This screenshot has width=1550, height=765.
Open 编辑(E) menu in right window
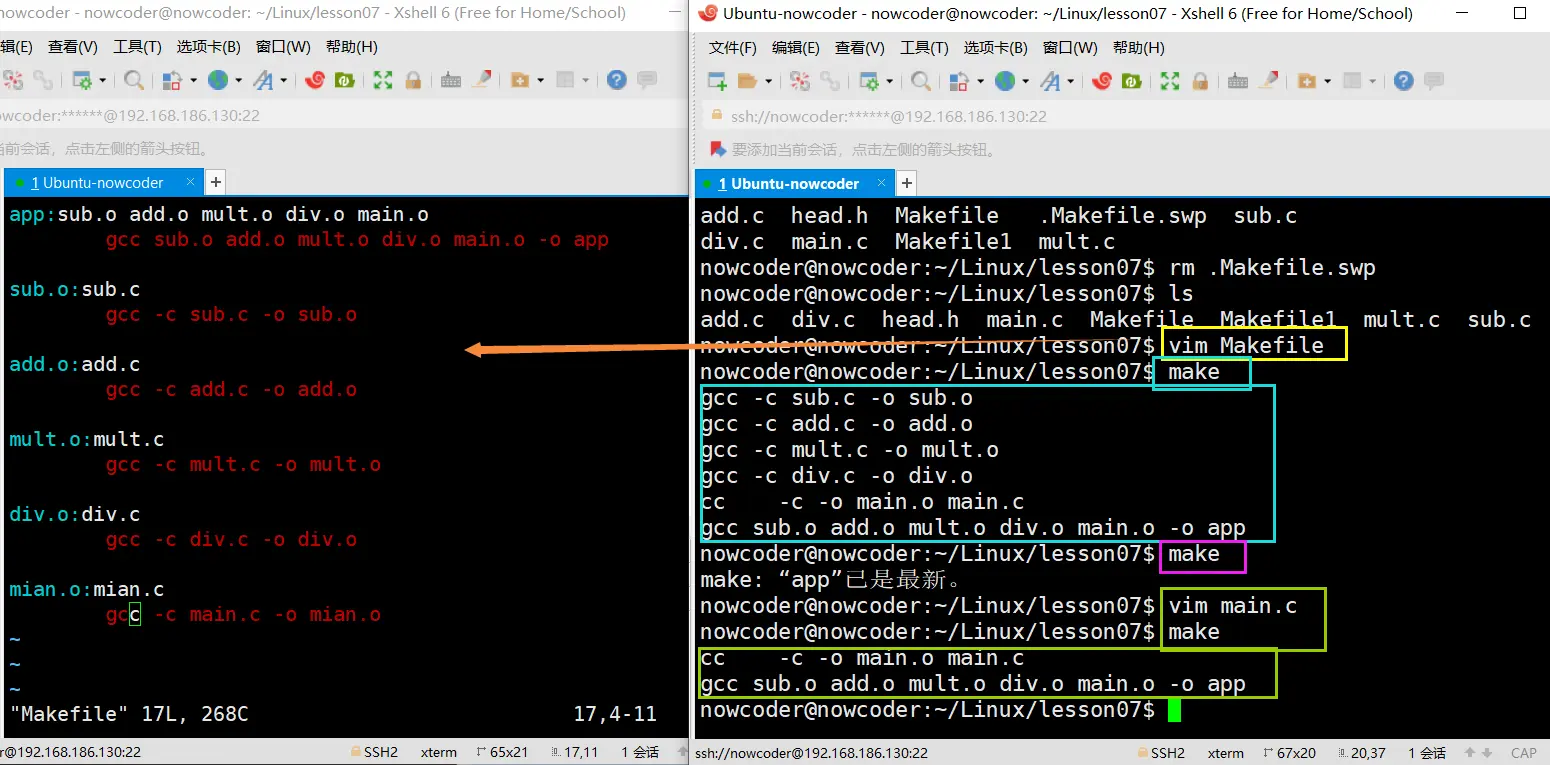click(796, 48)
